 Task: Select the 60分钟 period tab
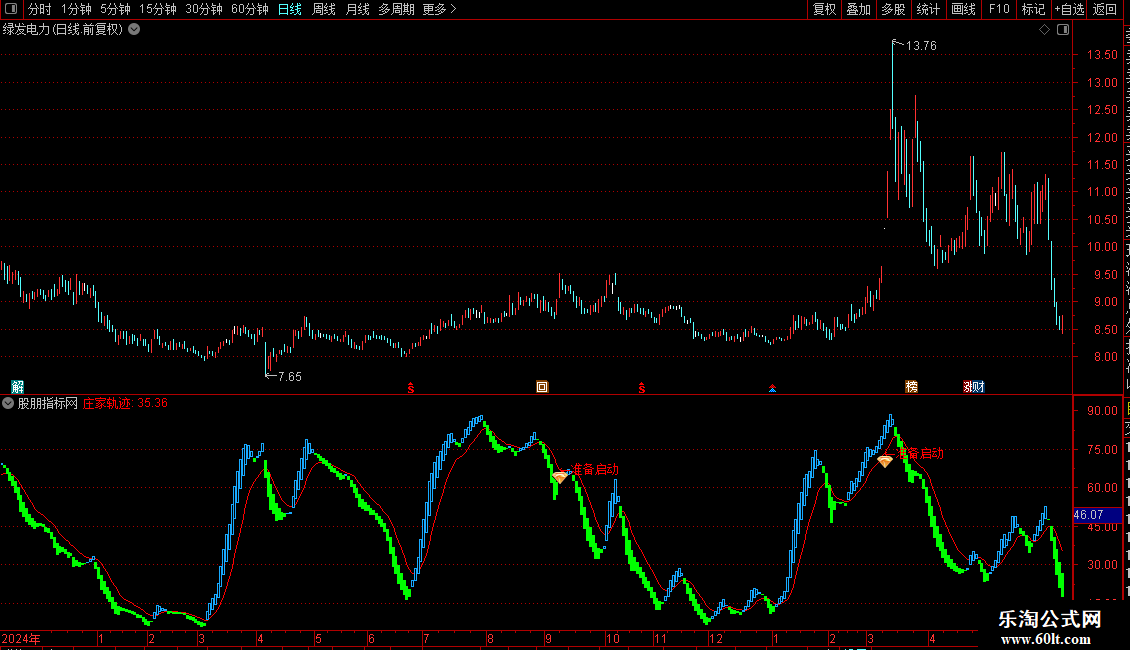[x=250, y=9]
